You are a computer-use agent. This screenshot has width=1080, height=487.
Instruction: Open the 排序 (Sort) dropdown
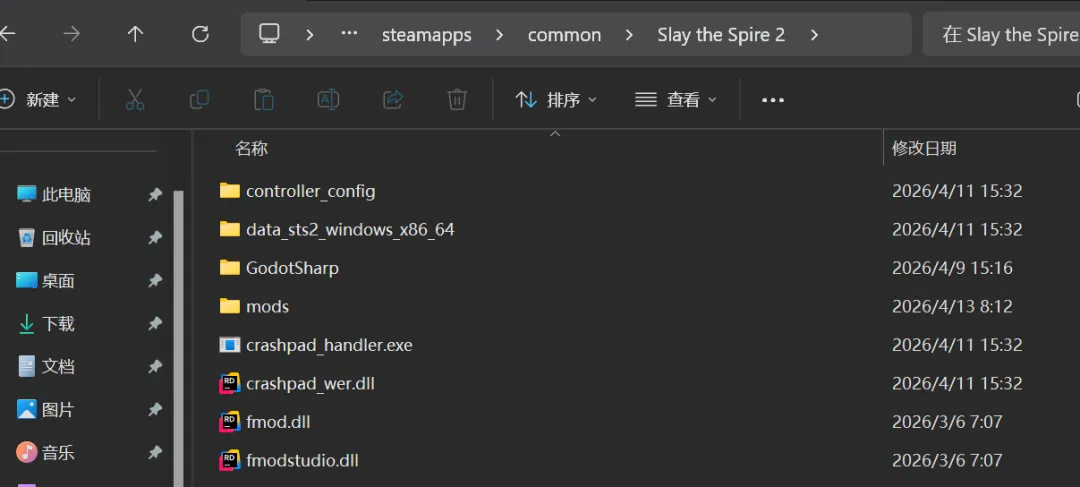(x=556, y=100)
